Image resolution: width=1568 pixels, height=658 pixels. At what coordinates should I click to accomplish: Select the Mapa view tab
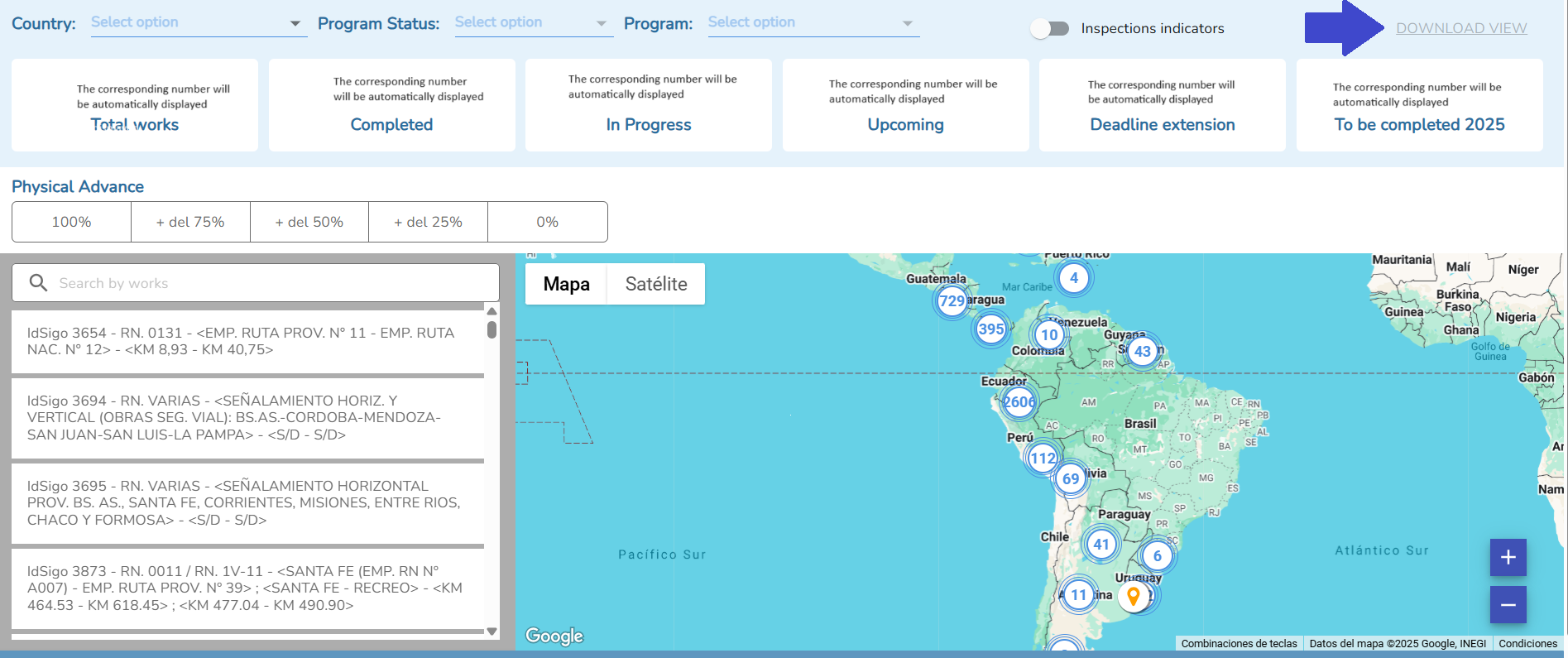(x=567, y=284)
